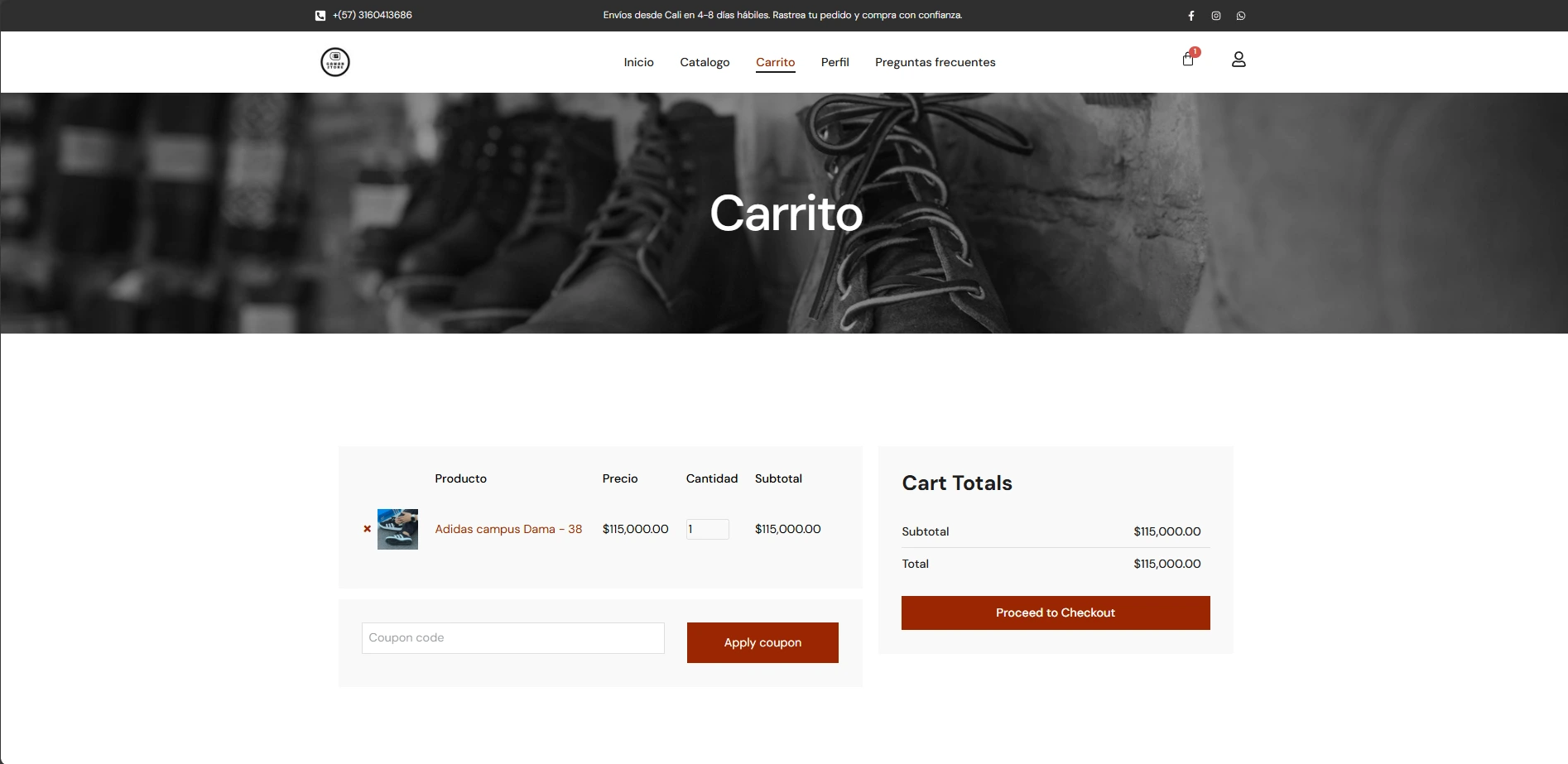Click Proceed to Checkout
Screen dimensions: 1568x764
pos(1055,613)
